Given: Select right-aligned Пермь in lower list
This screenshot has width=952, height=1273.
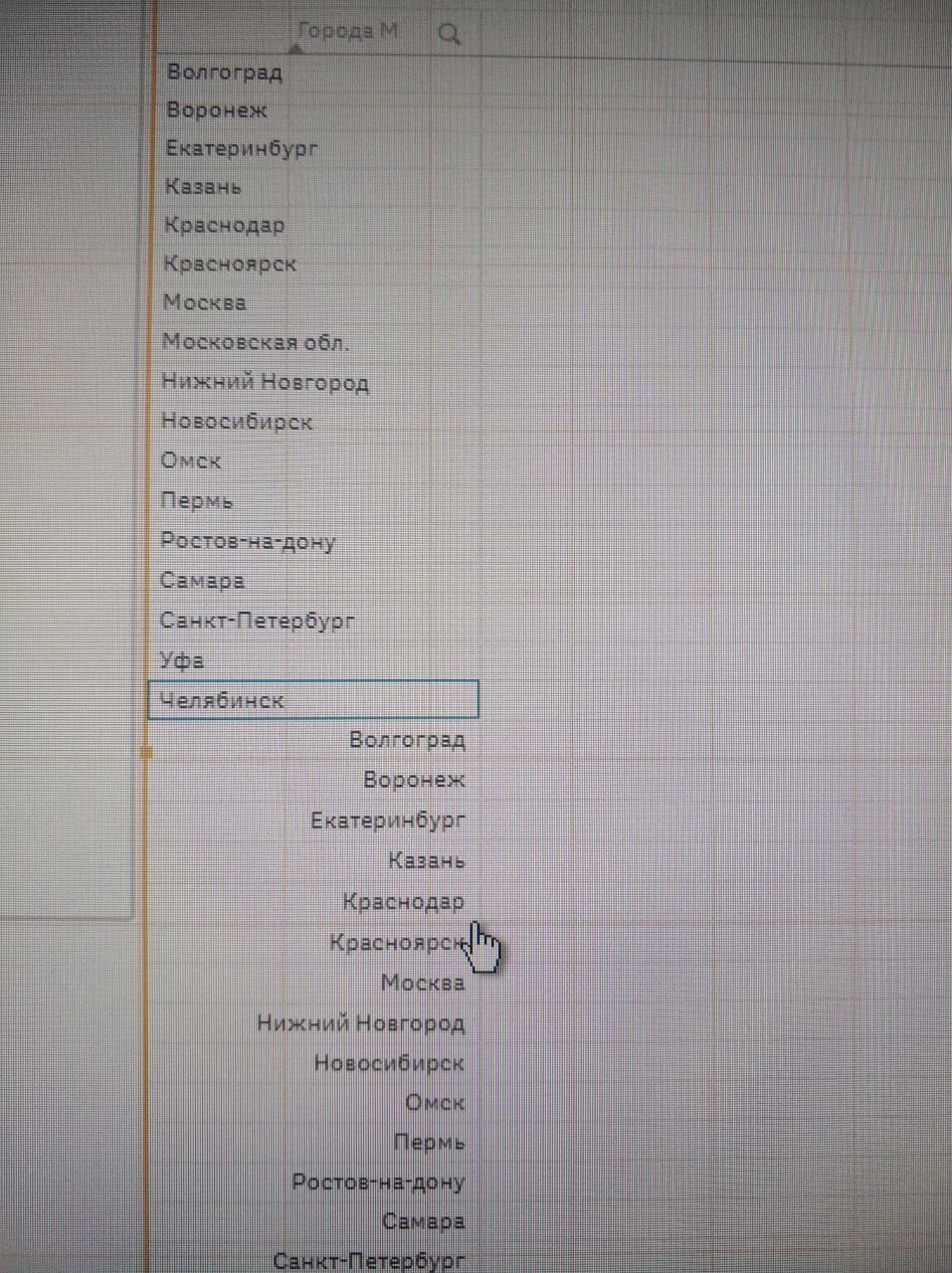Looking at the screenshot, I should [x=429, y=1142].
